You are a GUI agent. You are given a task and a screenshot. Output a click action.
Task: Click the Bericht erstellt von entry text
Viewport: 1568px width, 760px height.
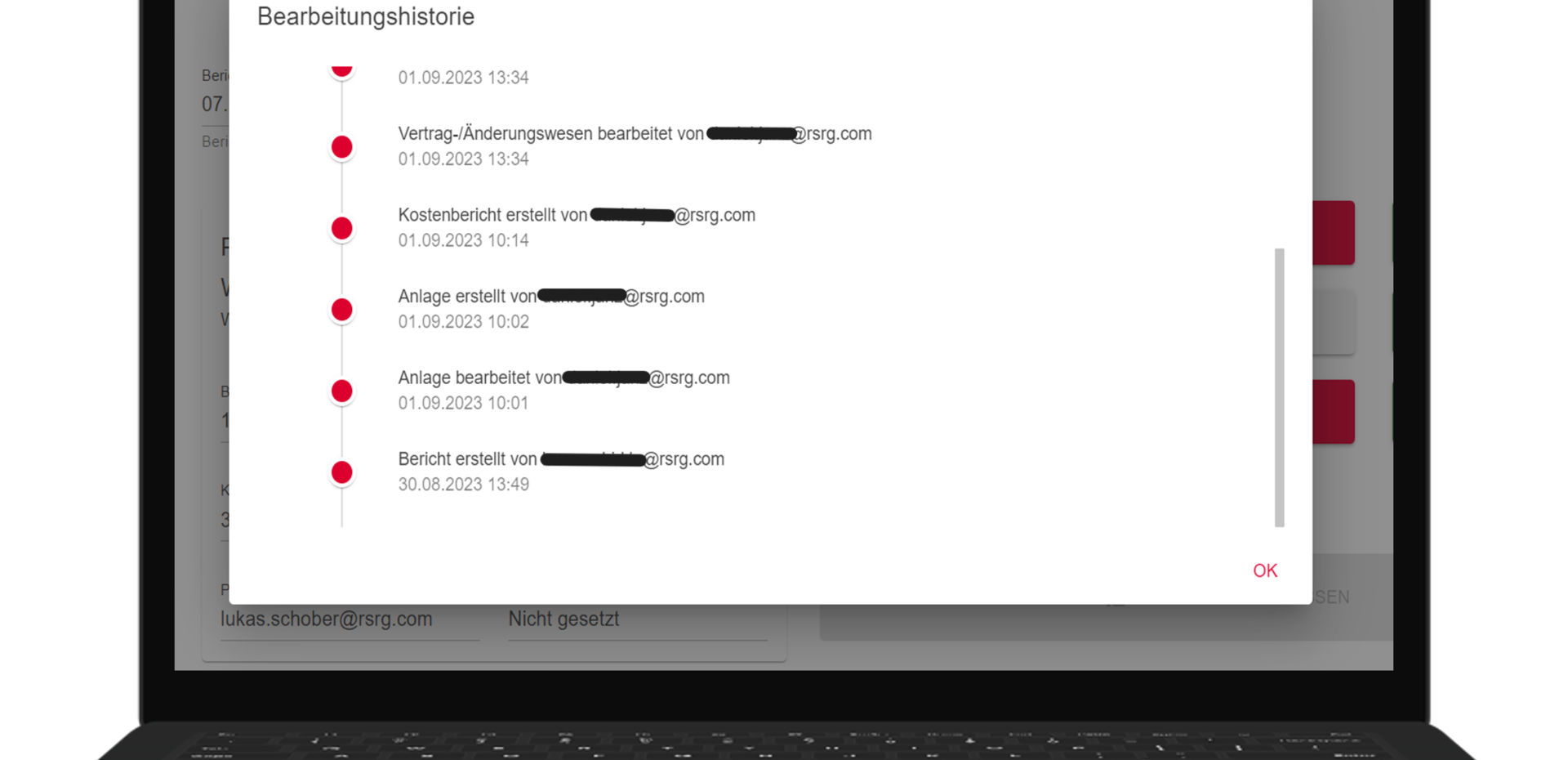pyautogui.click(x=561, y=459)
